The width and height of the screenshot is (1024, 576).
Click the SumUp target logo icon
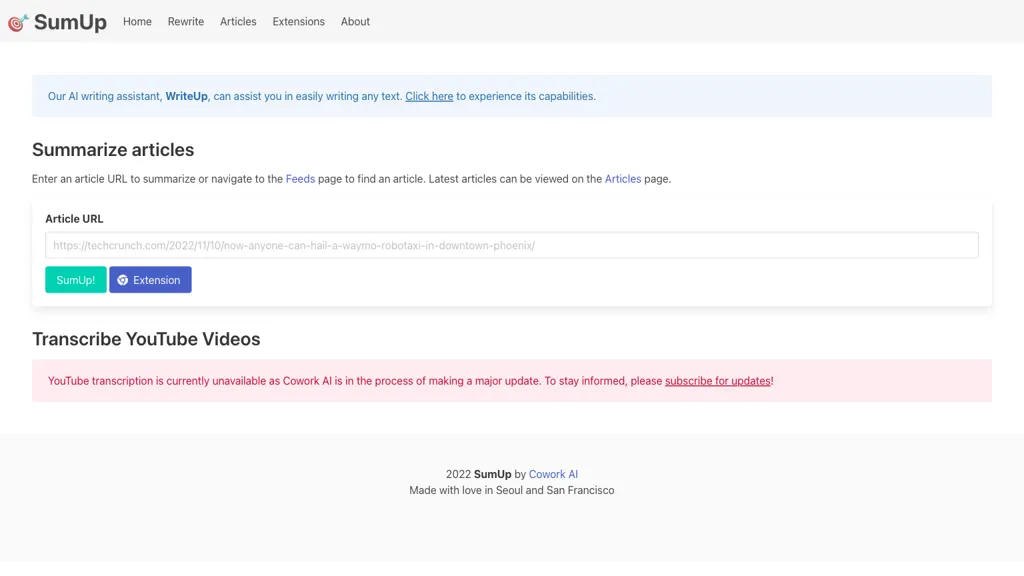[x=18, y=22]
